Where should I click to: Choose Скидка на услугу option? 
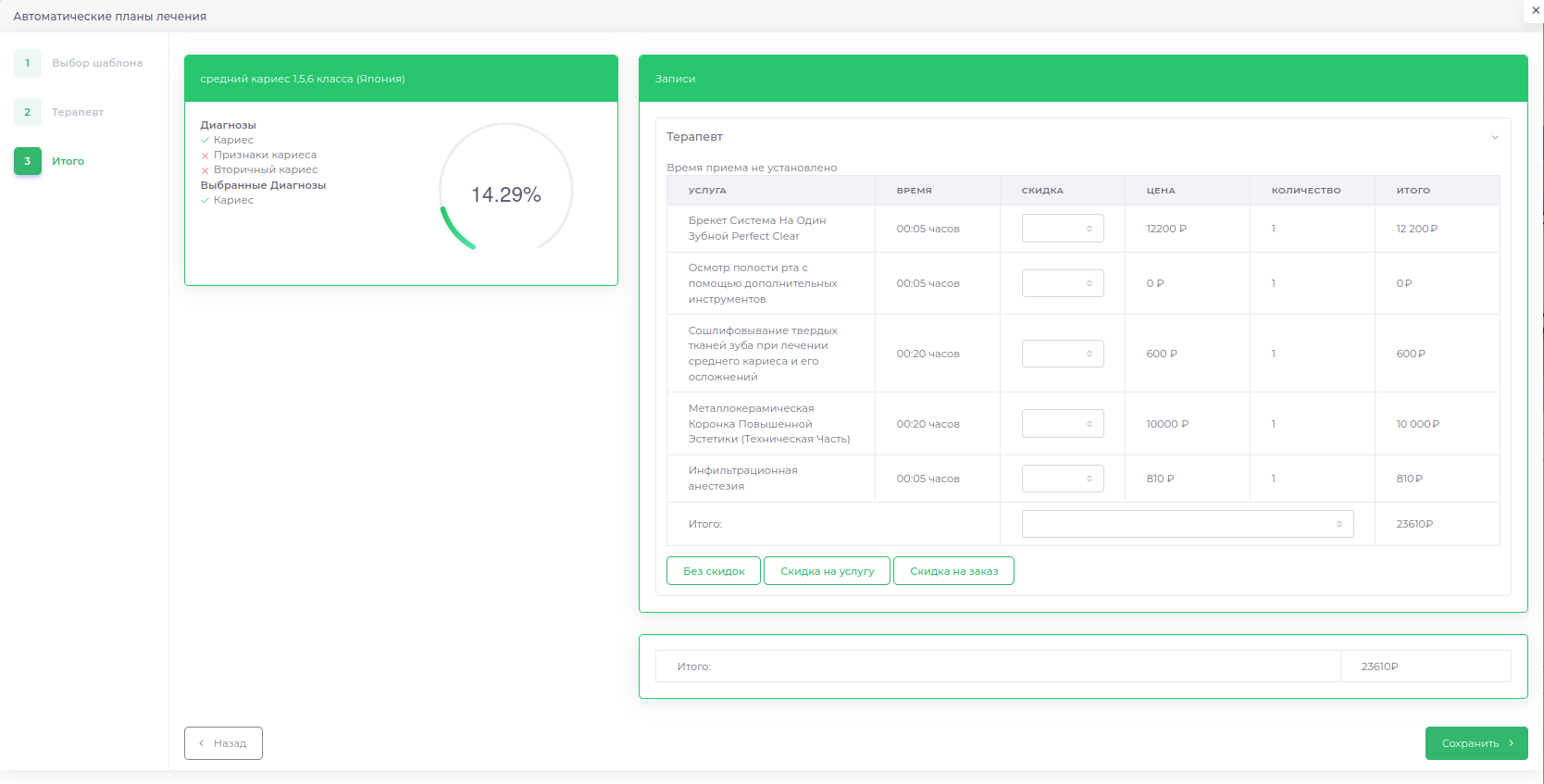827,571
